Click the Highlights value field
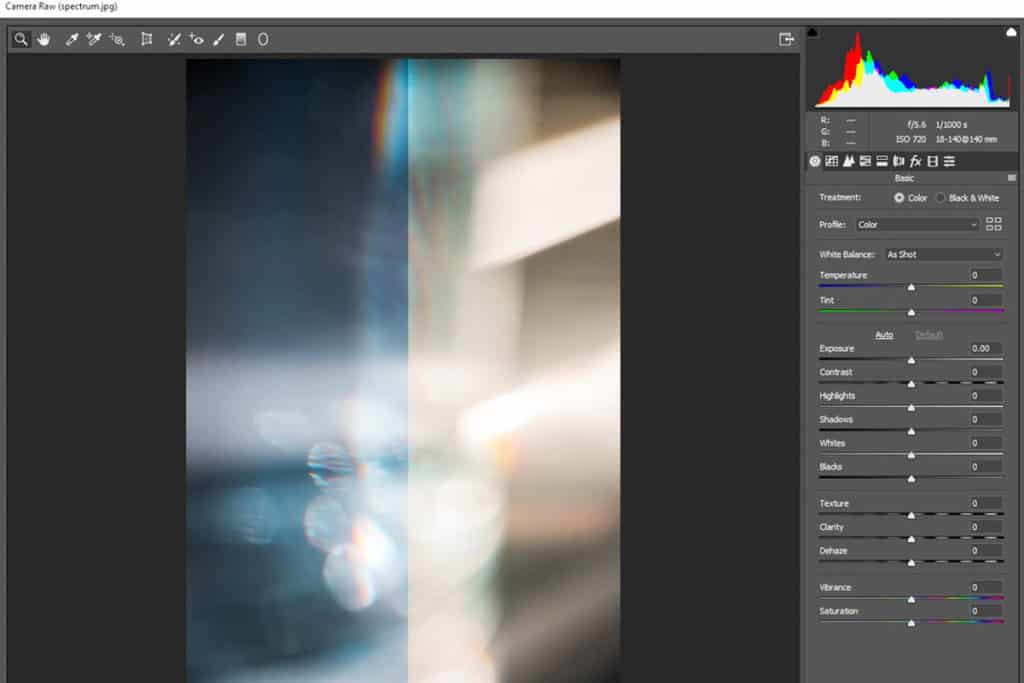The width and height of the screenshot is (1024, 683). pyautogui.click(x=985, y=396)
